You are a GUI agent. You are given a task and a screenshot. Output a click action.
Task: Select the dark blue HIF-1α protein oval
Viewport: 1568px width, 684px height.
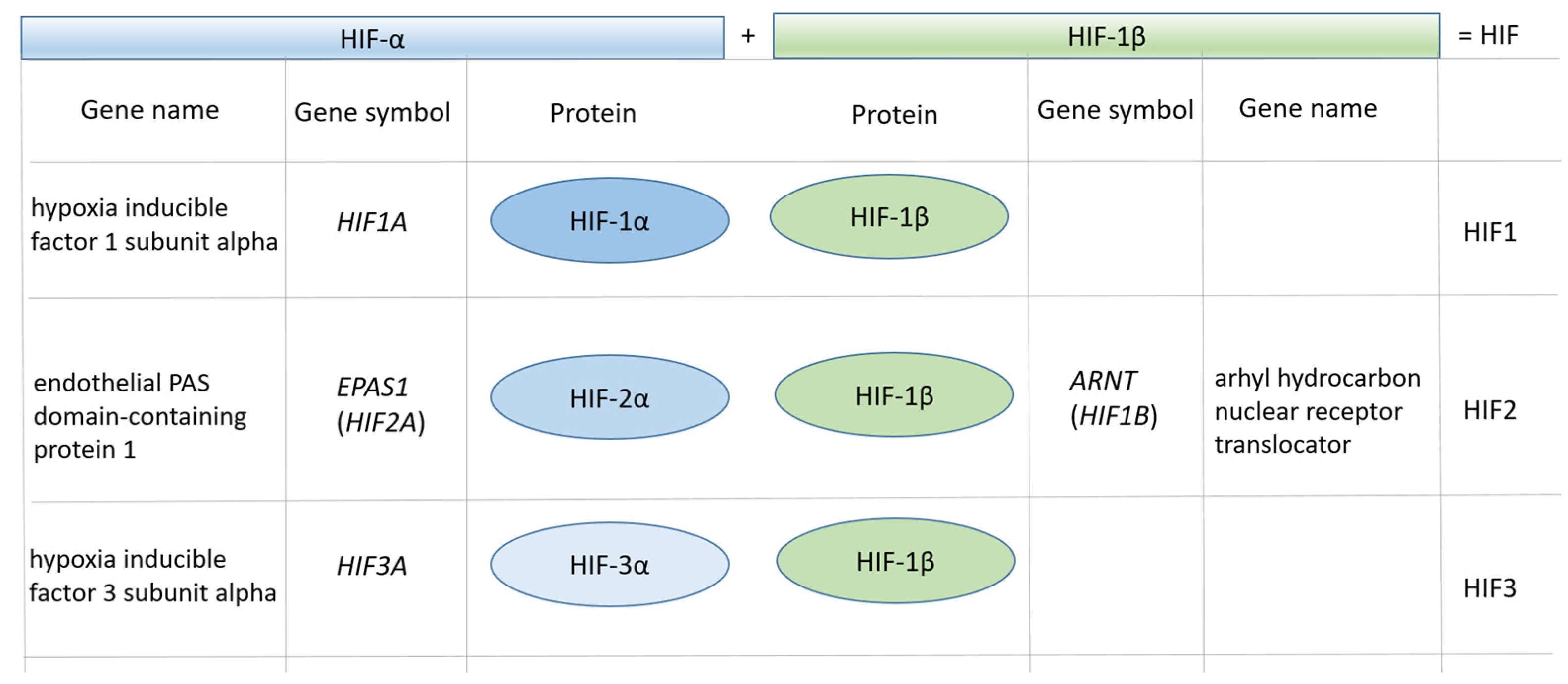coord(609,220)
